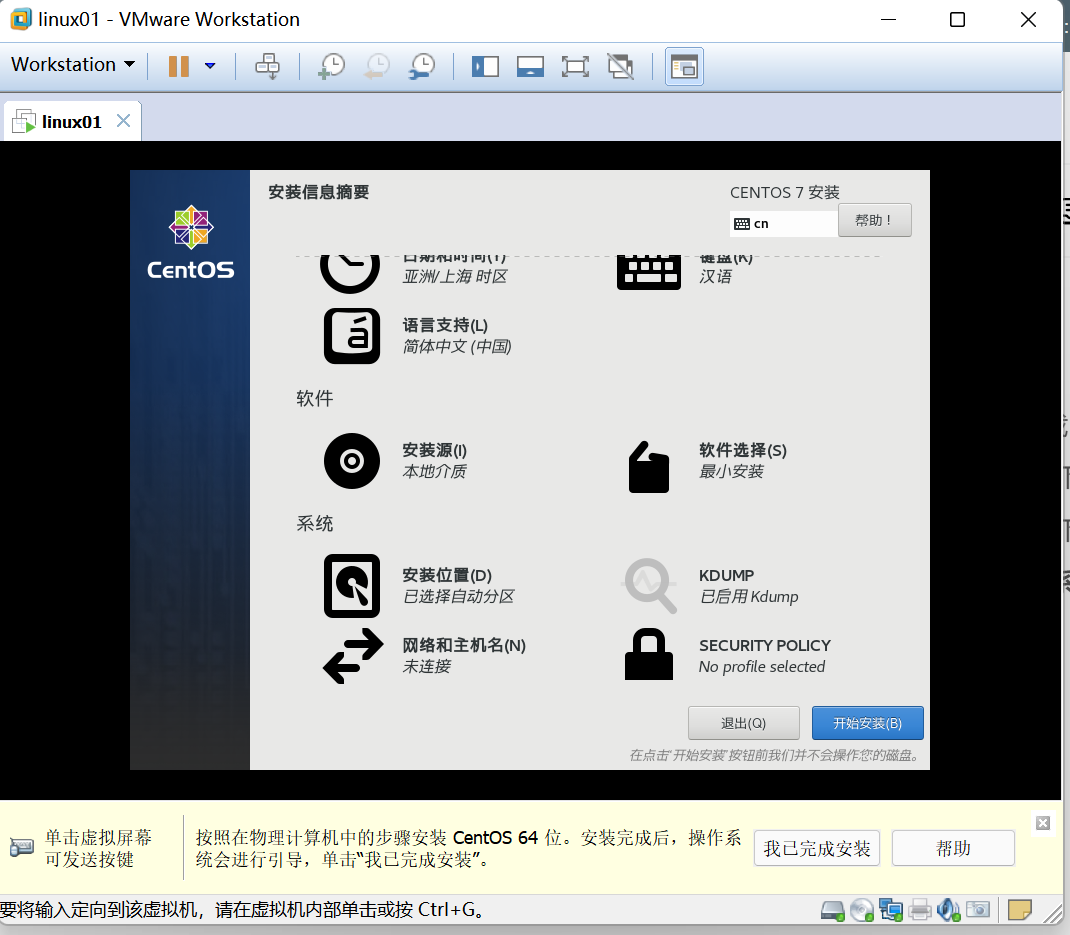Click the Quit (退出) button

point(744,723)
